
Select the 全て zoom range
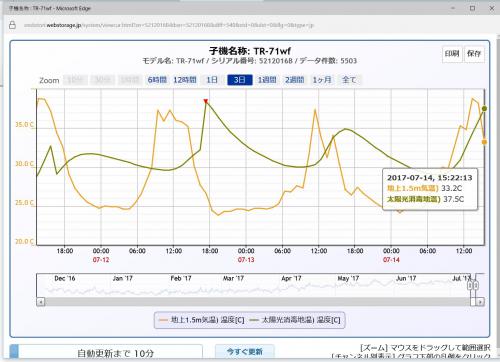(349, 80)
